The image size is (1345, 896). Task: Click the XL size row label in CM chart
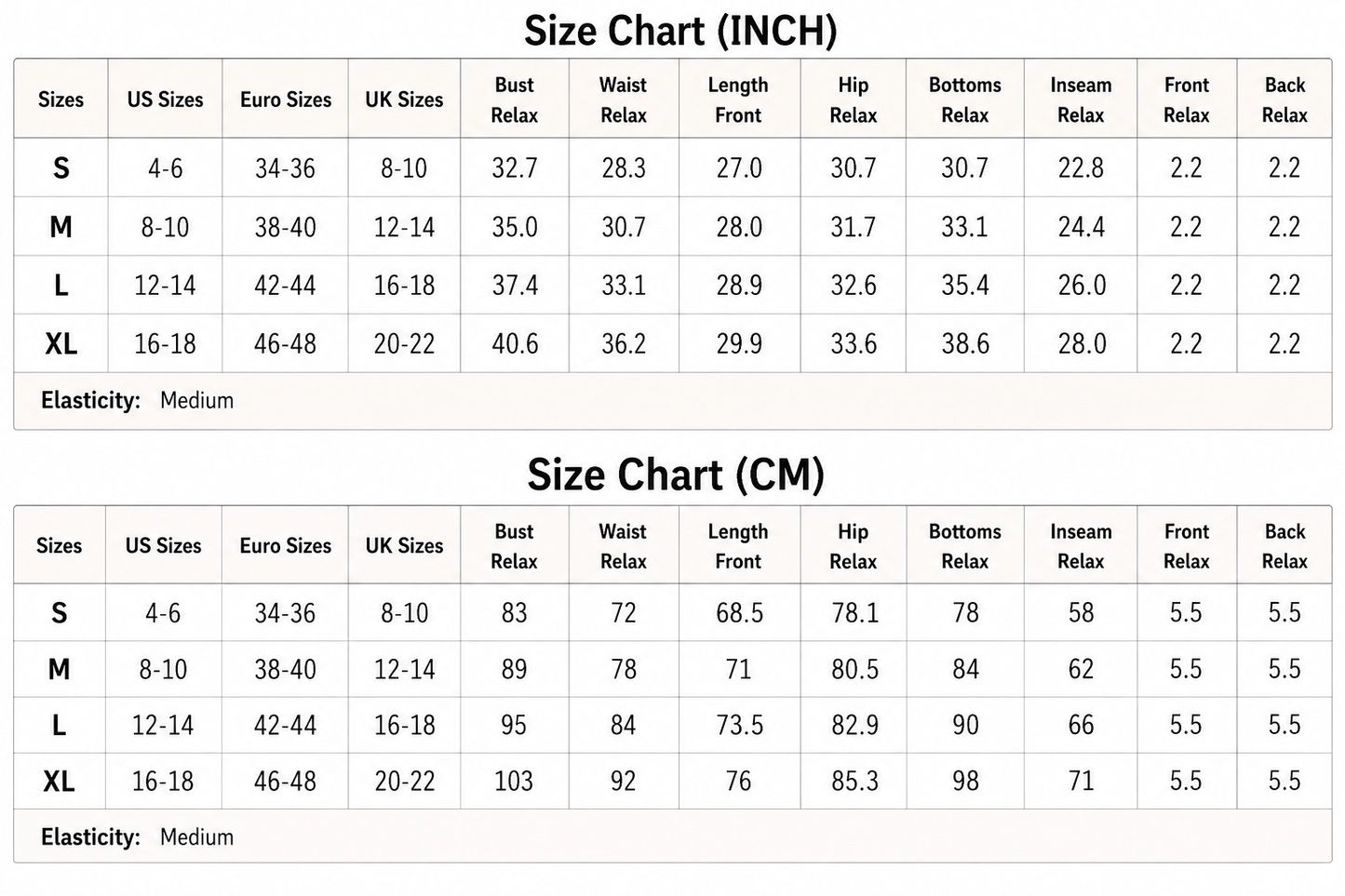tap(59, 782)
